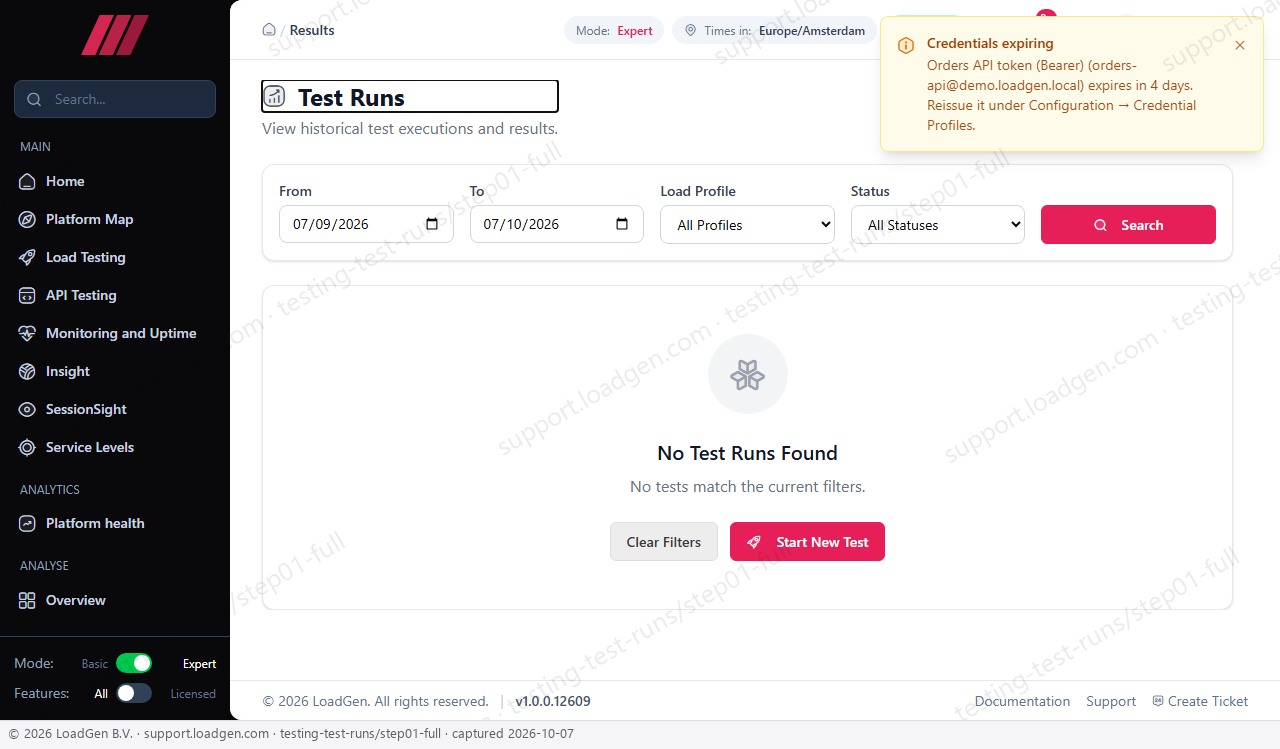This screenshot has height=749, width=1280.
Task: Open the Documentation footer link
Action: click(x=1022, y=701)
